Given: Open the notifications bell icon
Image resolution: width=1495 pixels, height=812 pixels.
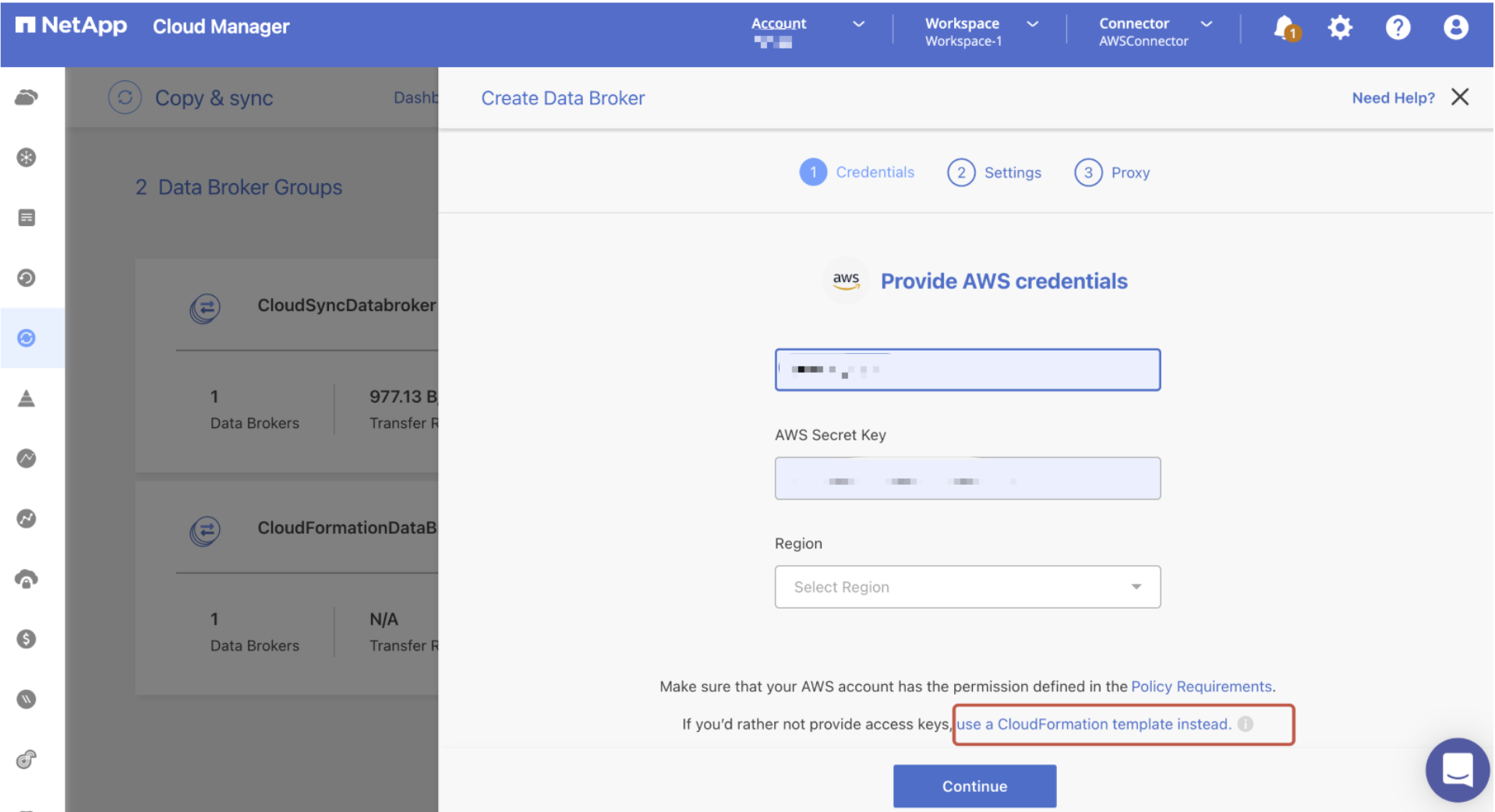Looking at the screenshot, I should pos(1286,28).
